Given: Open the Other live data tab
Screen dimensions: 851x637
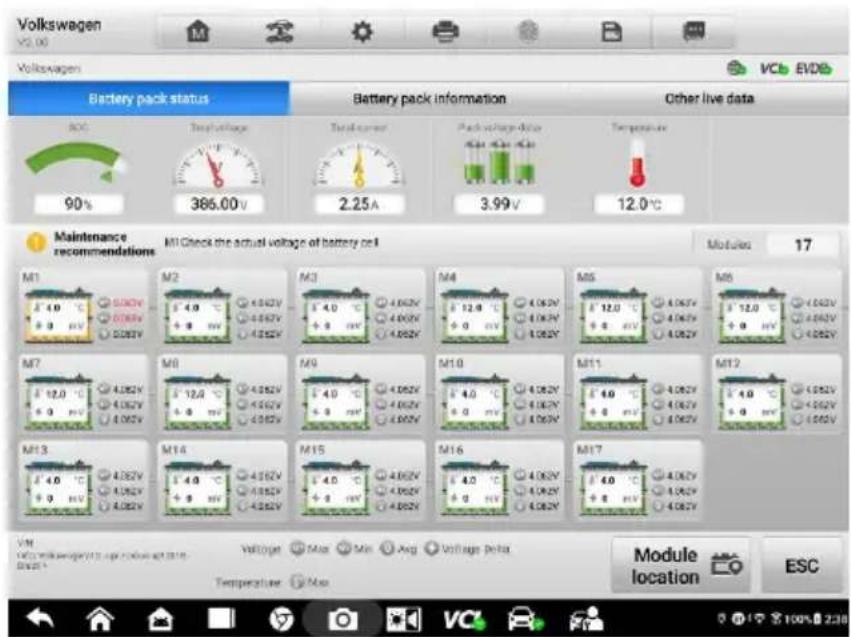Looking at the screenshot, I should click(709, 99).
